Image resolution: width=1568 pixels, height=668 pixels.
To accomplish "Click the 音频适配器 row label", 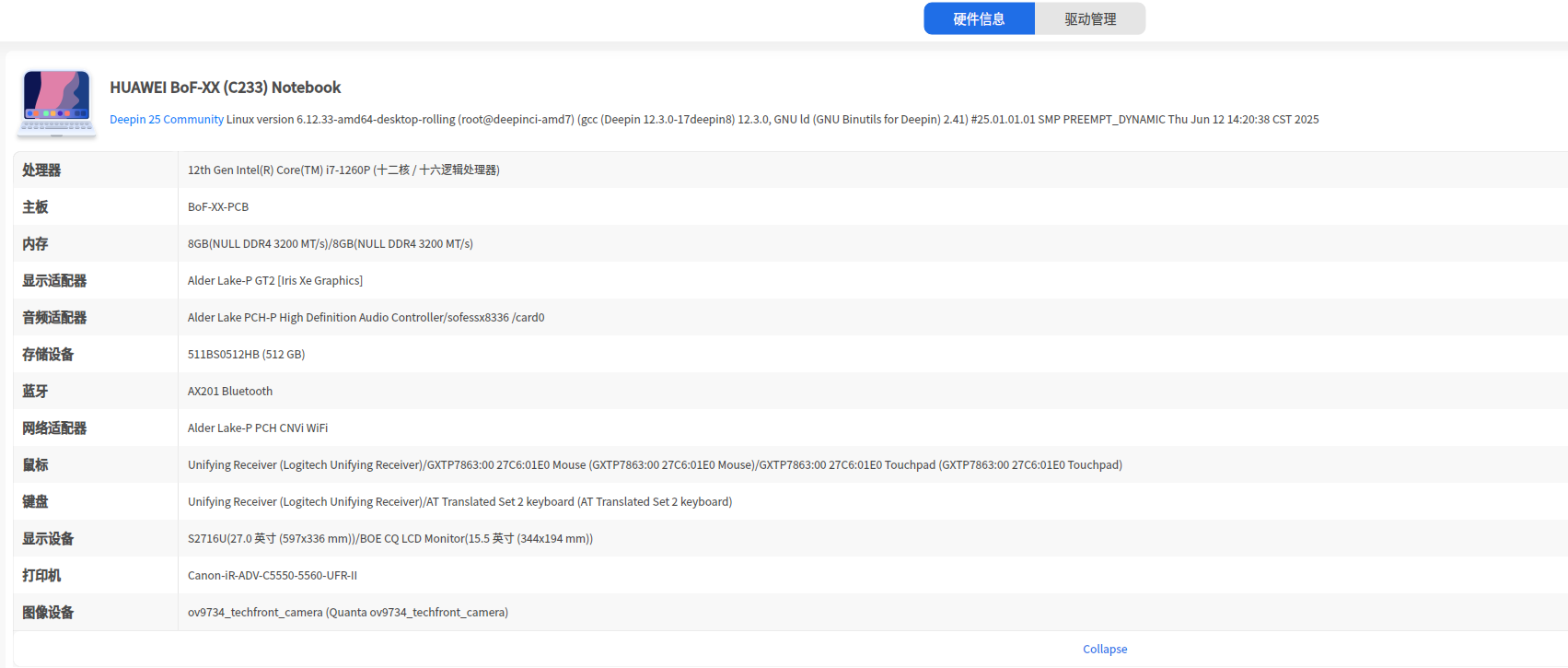I will 54,318.
